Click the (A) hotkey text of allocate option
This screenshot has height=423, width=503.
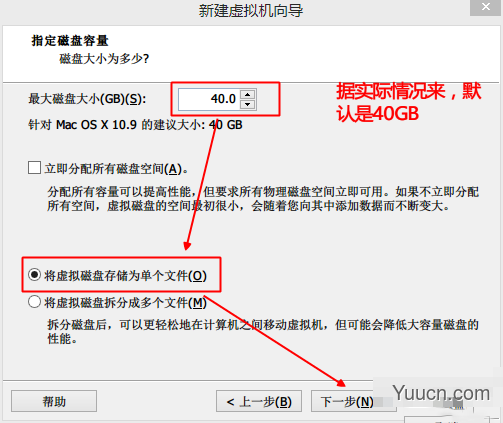(173, 169)
